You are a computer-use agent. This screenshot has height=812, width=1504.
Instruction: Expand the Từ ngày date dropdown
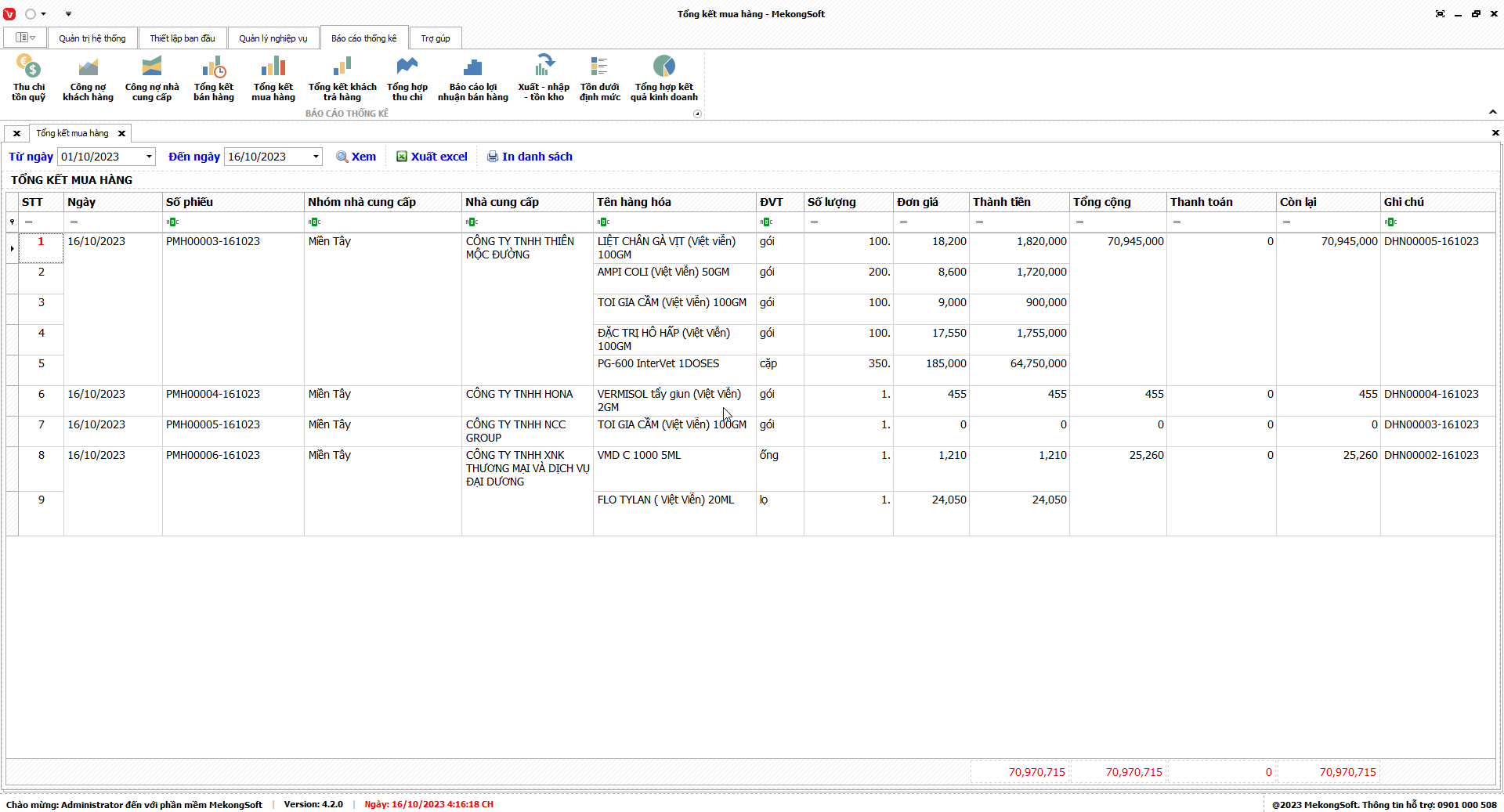tap(149, 157)
